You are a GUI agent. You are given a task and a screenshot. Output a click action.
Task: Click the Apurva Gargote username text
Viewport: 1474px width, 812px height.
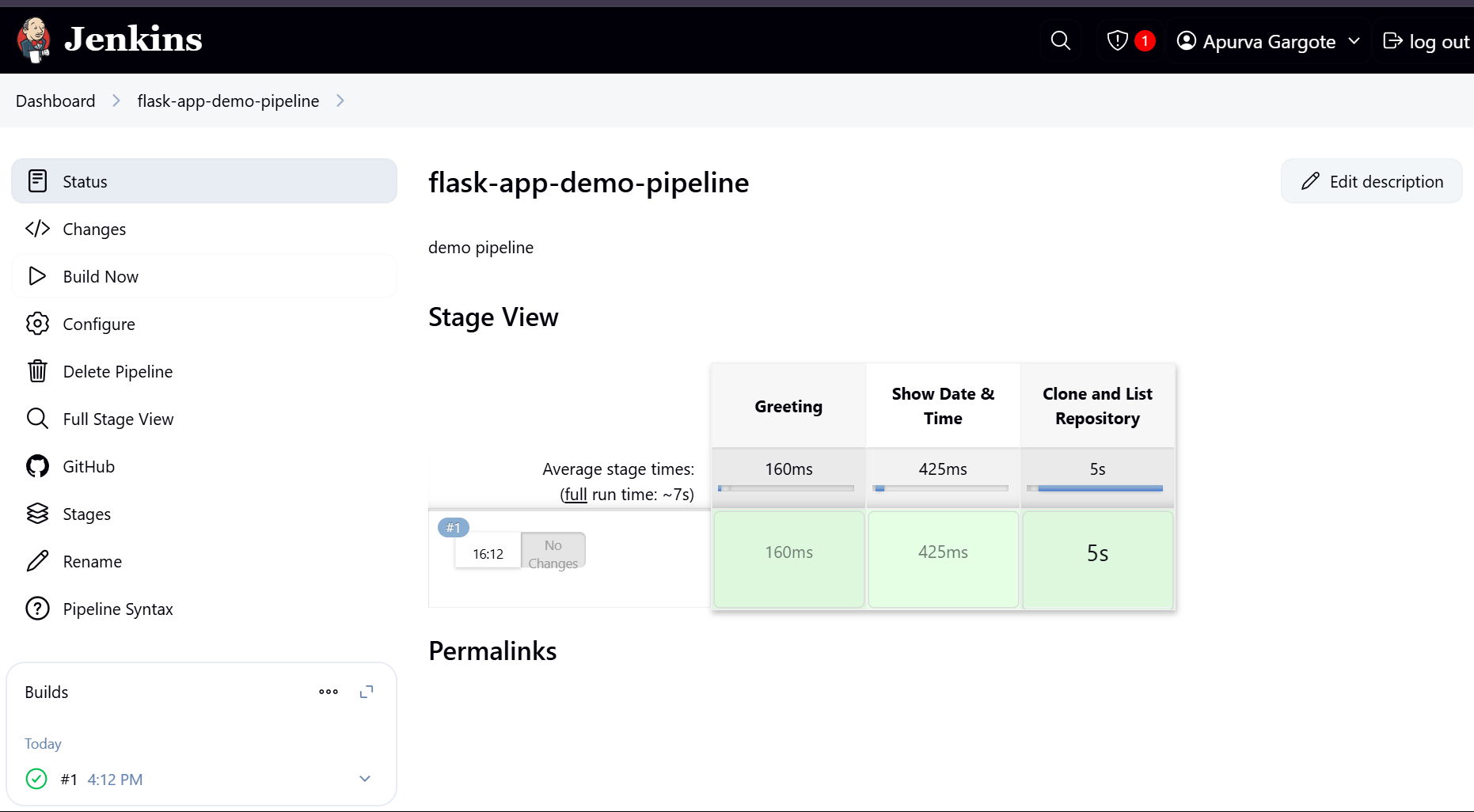click(1269, 41)
